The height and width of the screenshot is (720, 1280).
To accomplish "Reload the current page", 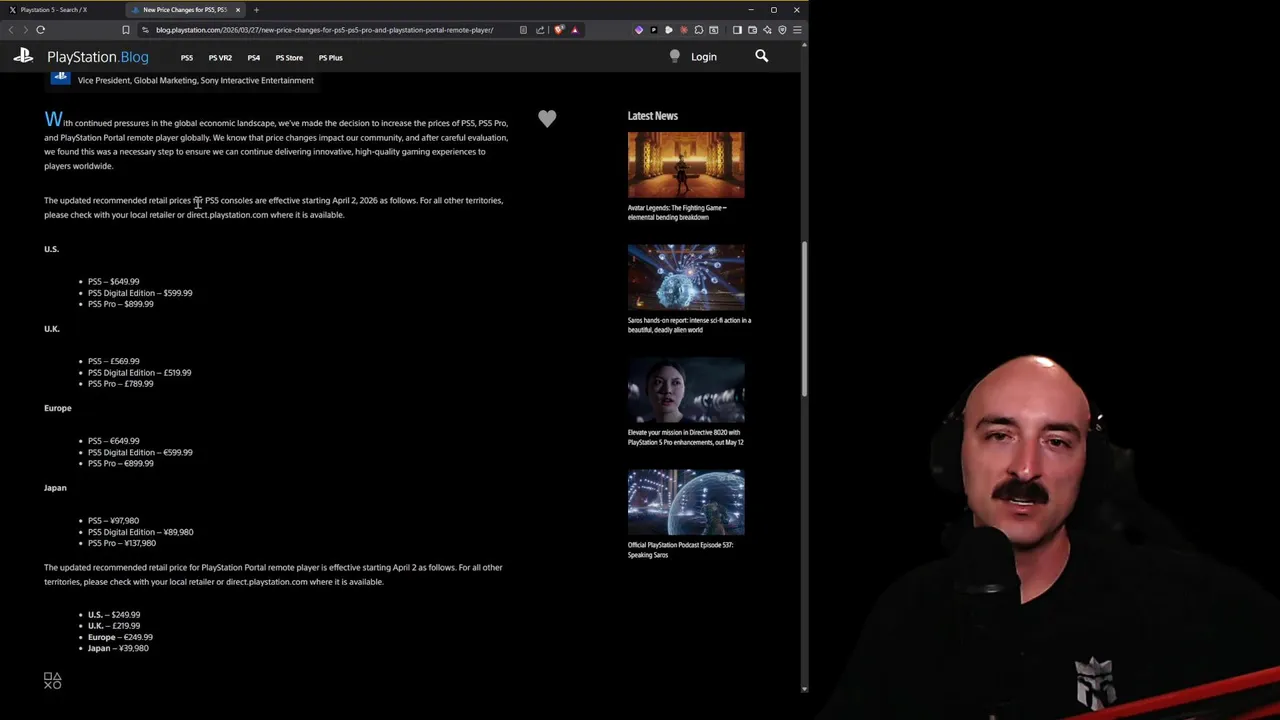I will pos(41,30).
